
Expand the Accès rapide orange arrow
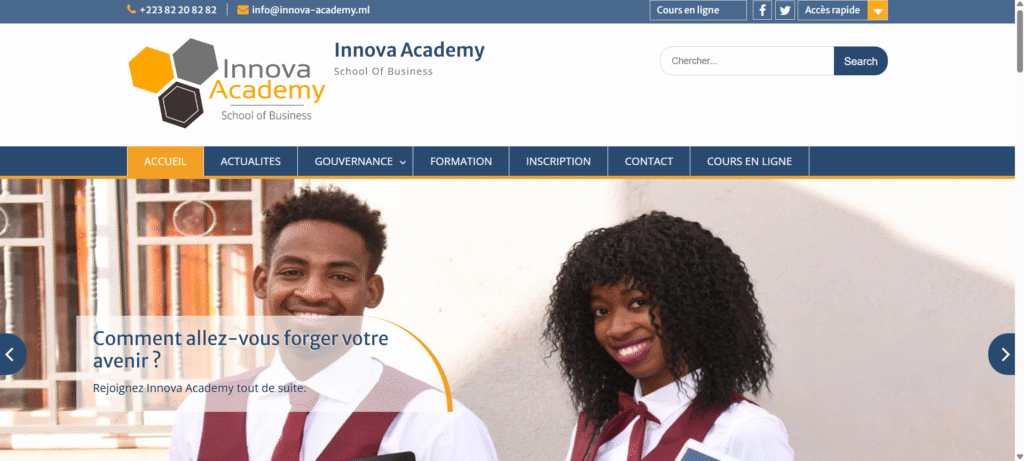point(878,10)
